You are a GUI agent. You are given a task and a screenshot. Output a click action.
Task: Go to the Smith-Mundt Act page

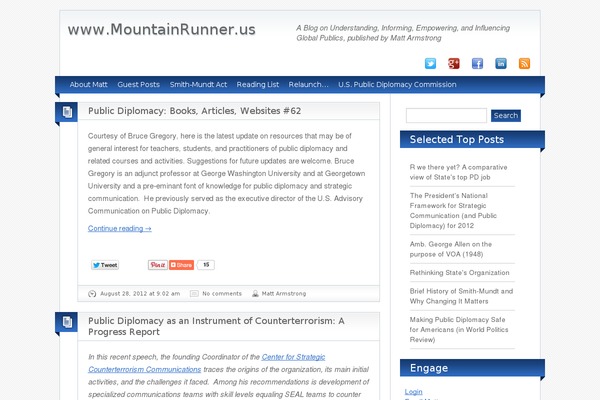point(198,85)
